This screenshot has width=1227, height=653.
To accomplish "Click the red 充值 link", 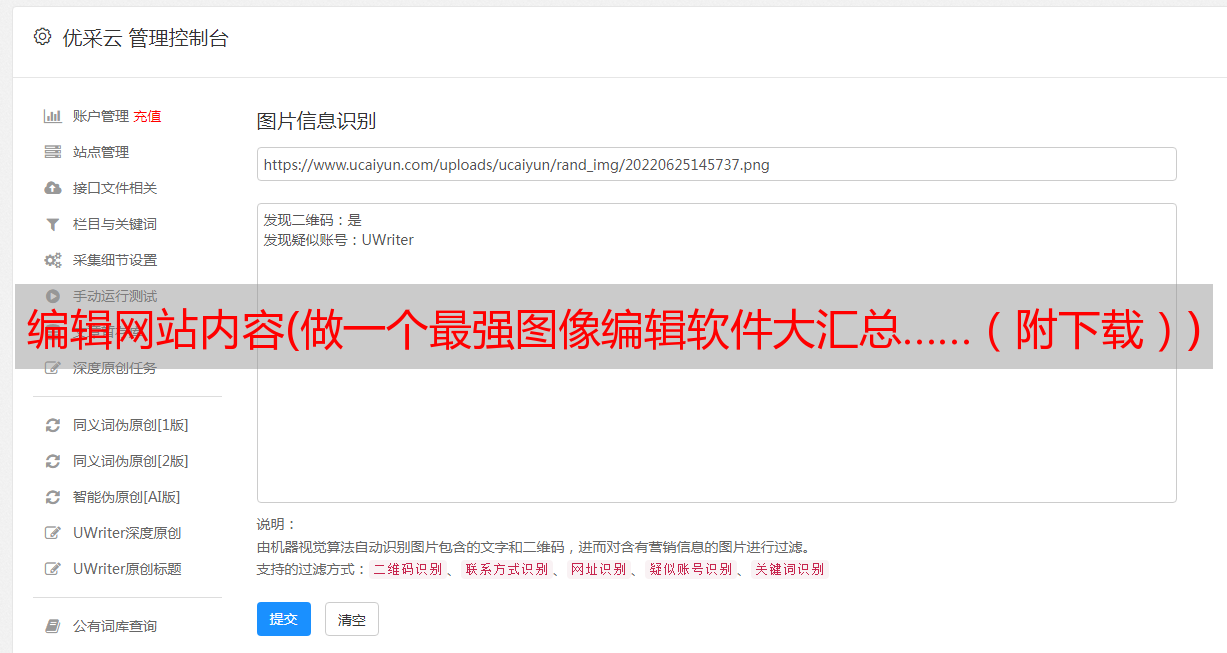I will click(147, 116).
